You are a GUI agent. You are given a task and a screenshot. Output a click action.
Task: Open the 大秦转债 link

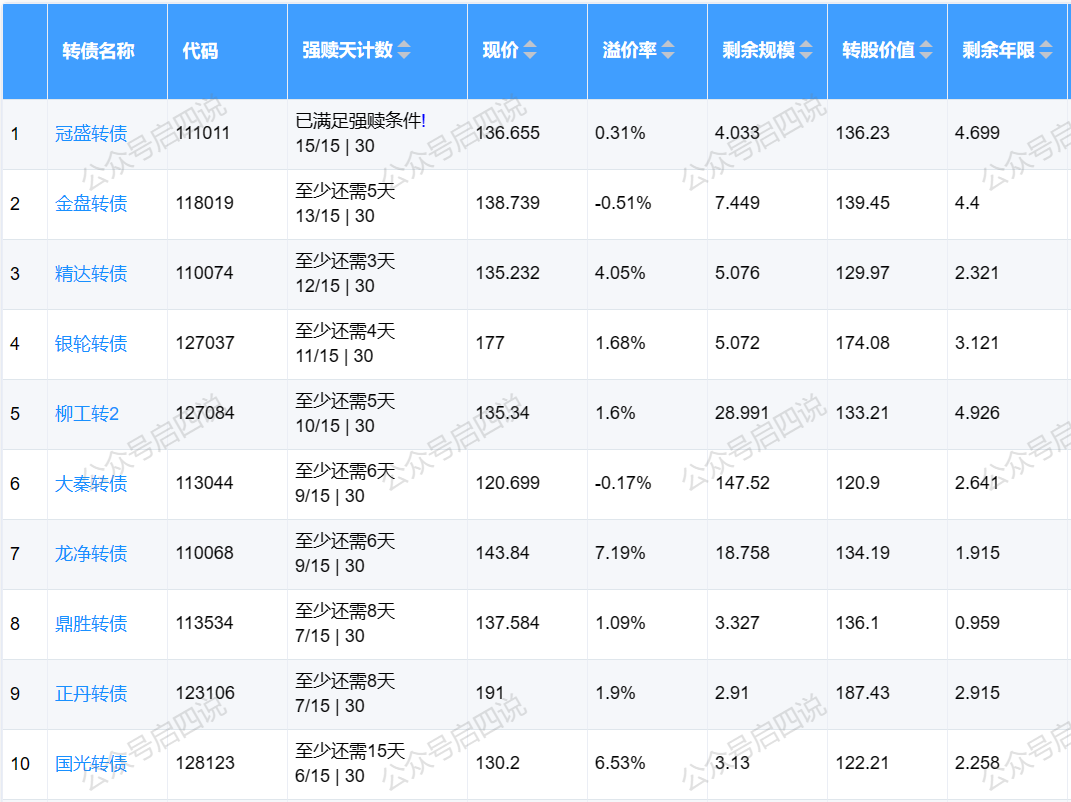[x=91, y=483]
